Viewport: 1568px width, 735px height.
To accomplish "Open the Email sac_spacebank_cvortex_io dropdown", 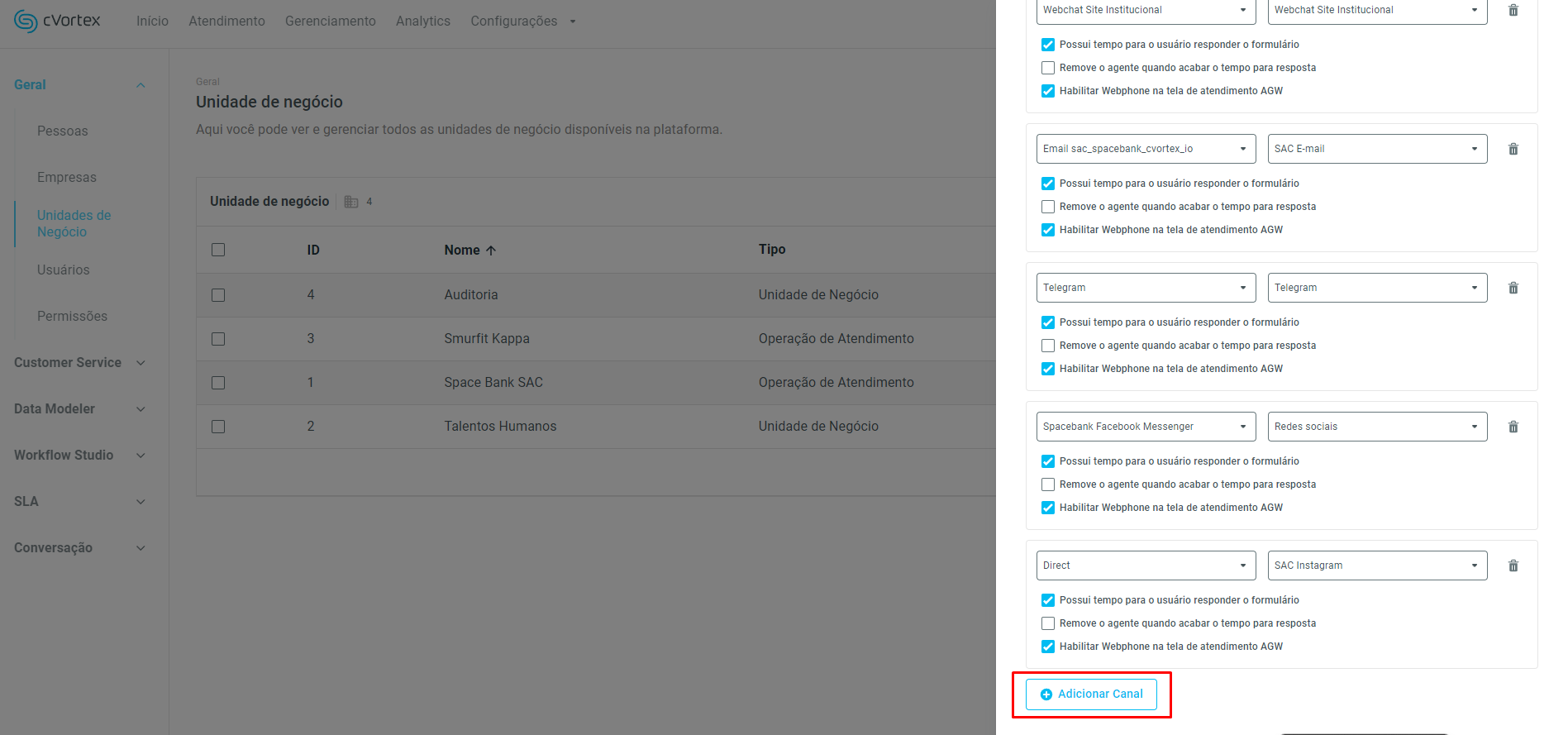I will [1146, 149].
